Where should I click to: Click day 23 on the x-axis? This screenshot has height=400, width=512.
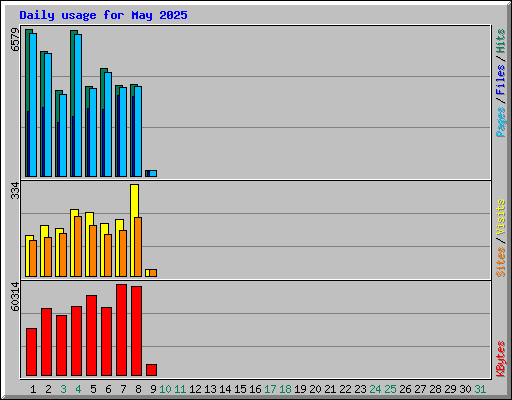[360, 389]
